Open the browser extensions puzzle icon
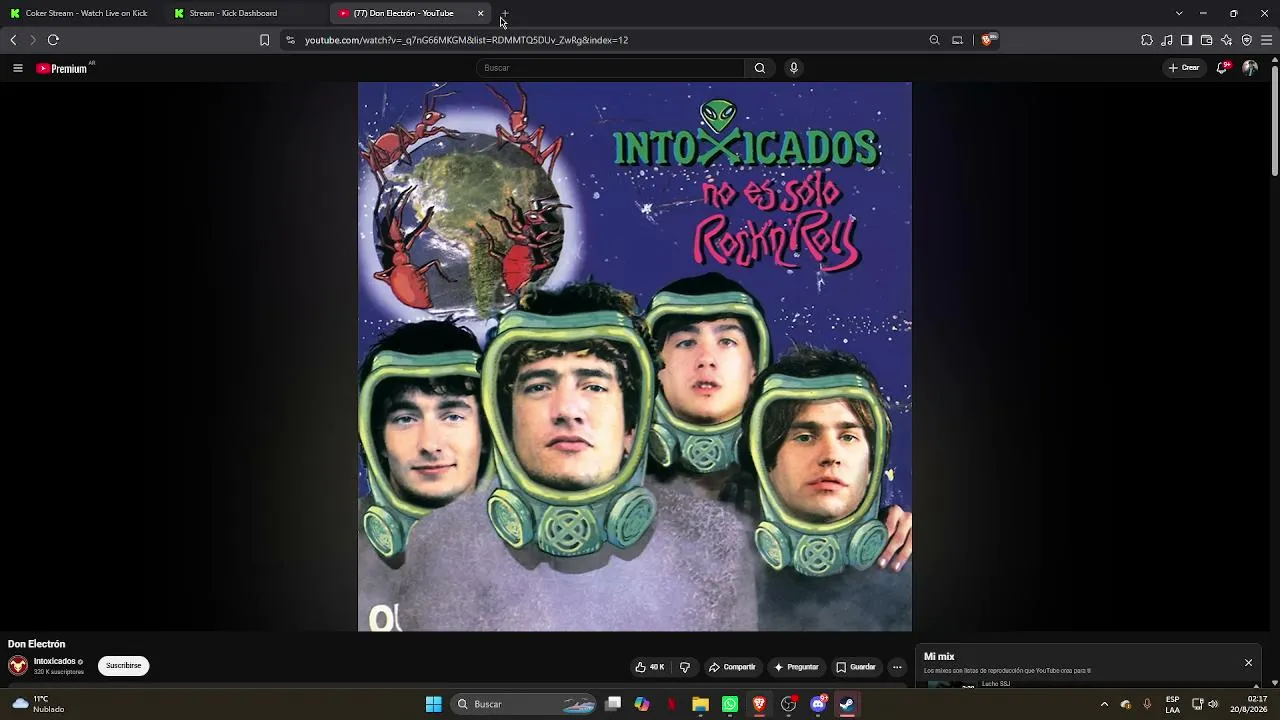The image size is (1280, 720). pyautogui.click(x=1147, y=40)
